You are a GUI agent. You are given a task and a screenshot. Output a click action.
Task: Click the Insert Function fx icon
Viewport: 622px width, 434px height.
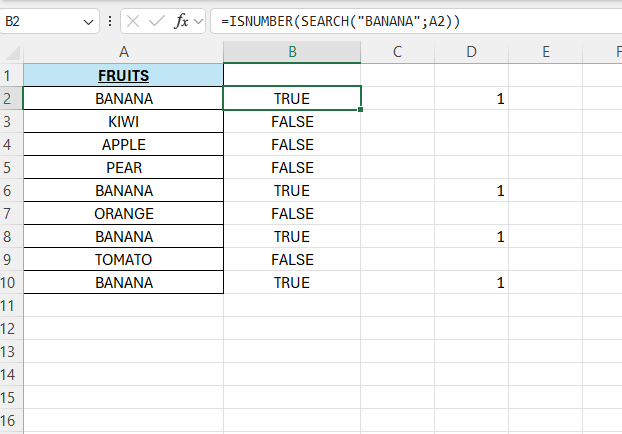click(x=181, y=21)
